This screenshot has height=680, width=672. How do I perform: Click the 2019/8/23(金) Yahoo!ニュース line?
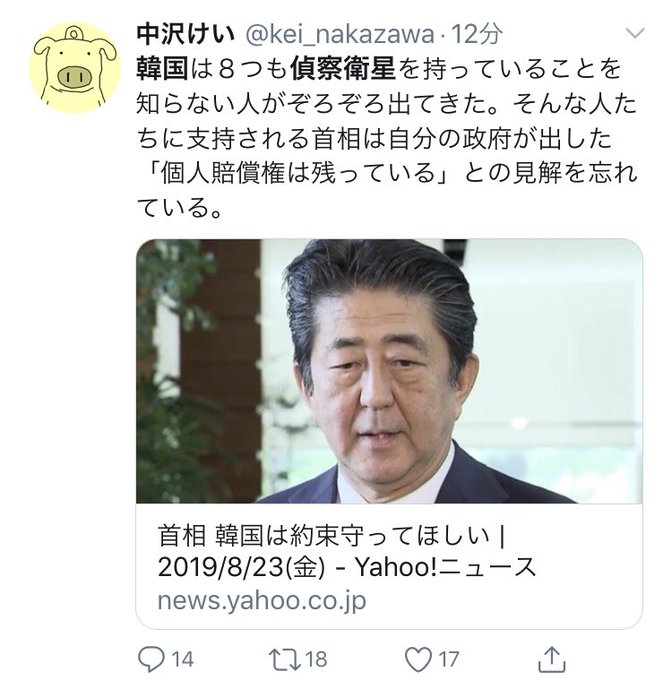pyautogui.click(x=347, y=568)
